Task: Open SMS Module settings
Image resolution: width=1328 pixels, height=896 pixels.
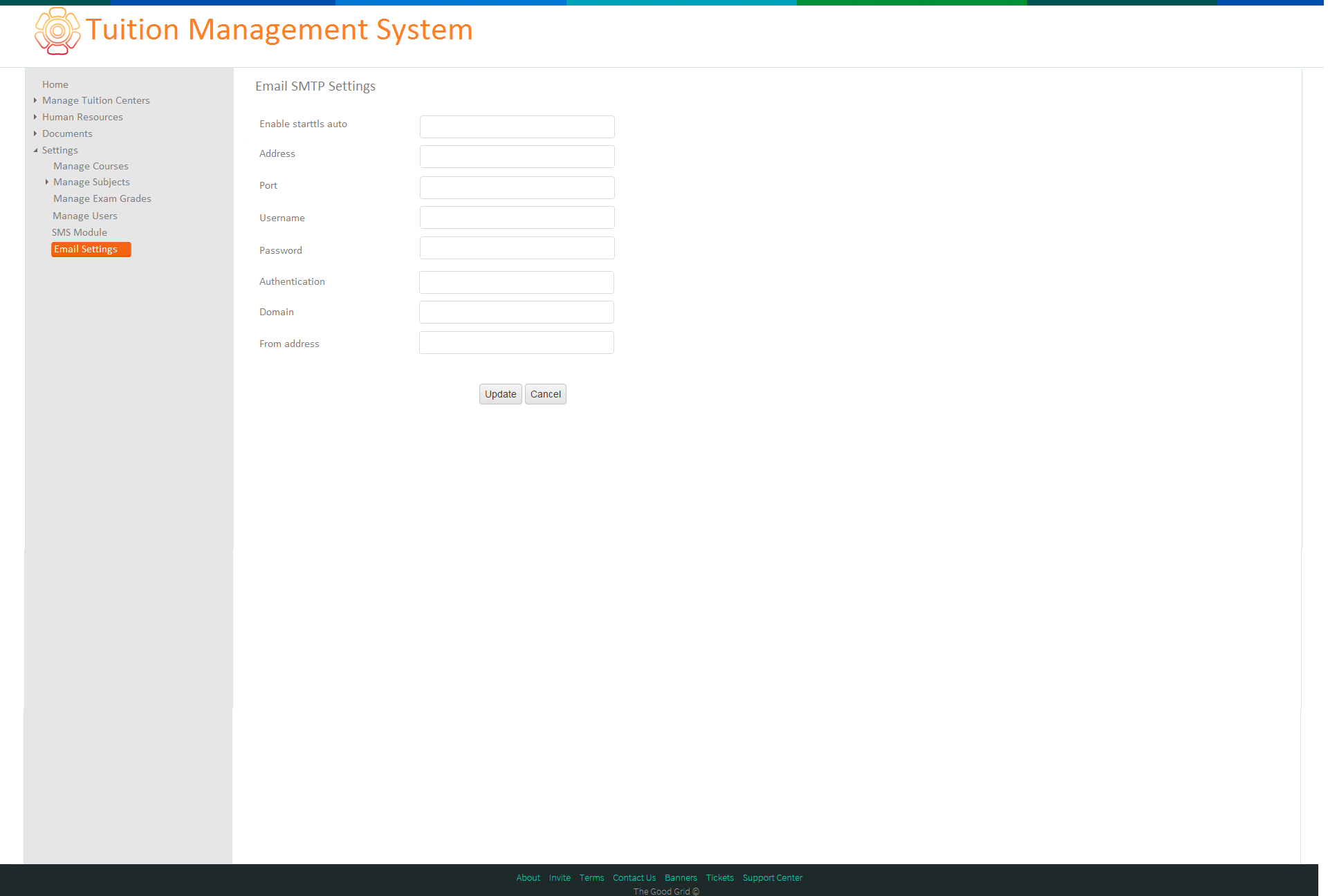Action: [x=80, y=232]
